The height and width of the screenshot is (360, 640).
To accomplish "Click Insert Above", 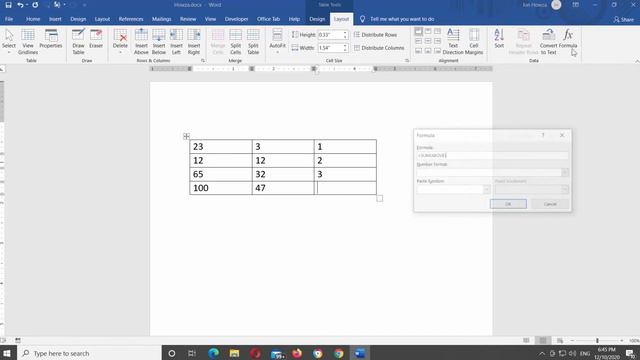I will (x=141, y=42).
